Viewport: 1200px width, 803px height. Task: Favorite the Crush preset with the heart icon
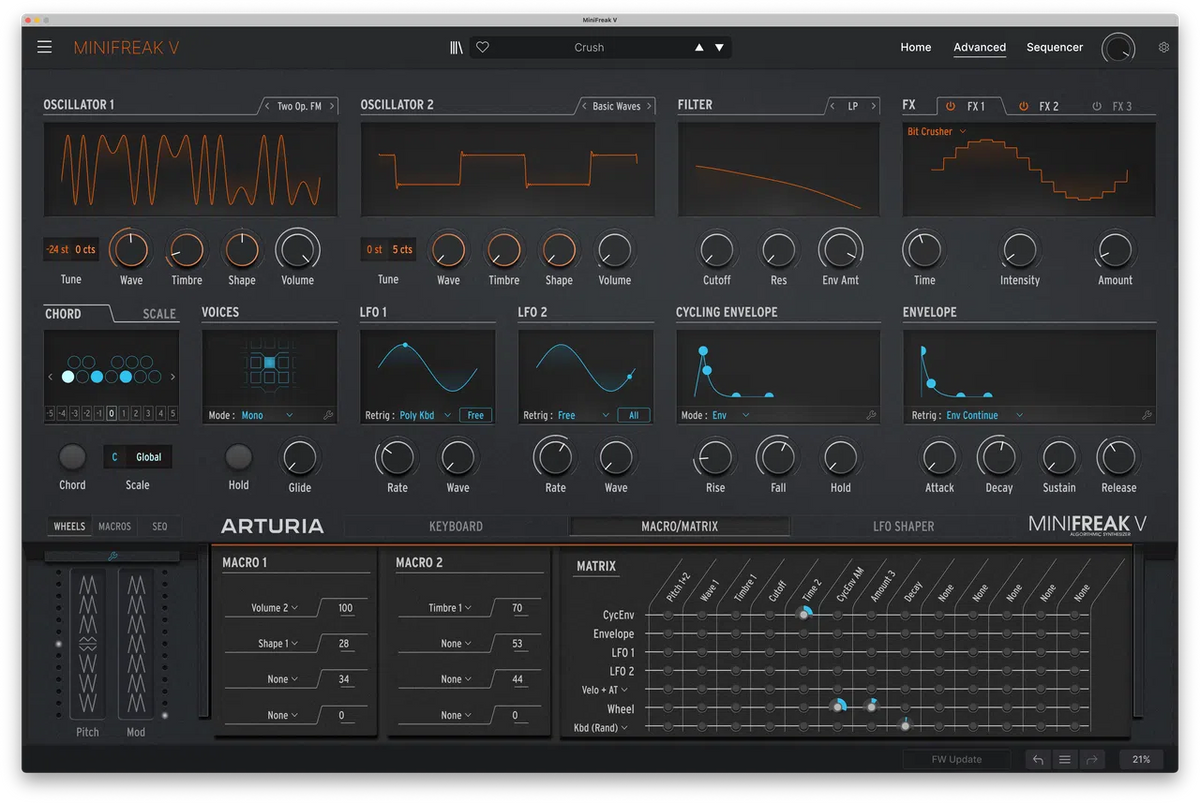click(x=482, y=46)
